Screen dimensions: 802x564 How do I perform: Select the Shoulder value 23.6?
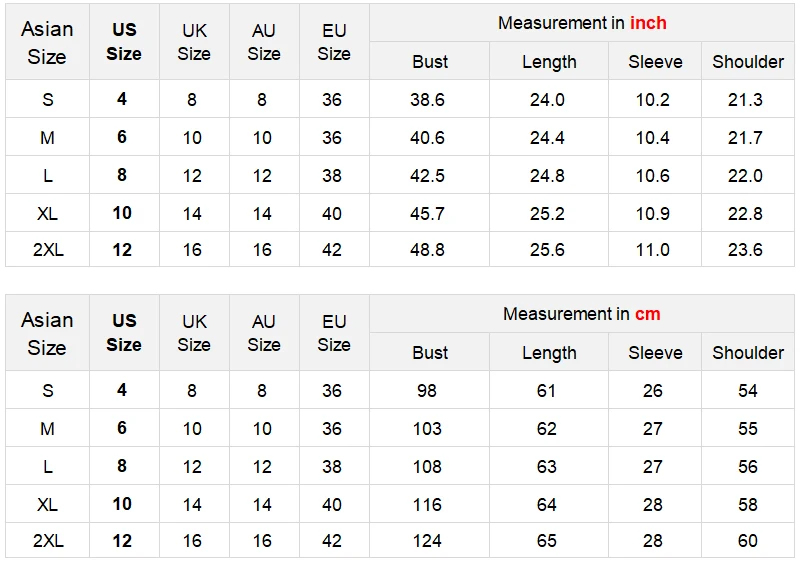pyautogui.click(x=745, y=250)
